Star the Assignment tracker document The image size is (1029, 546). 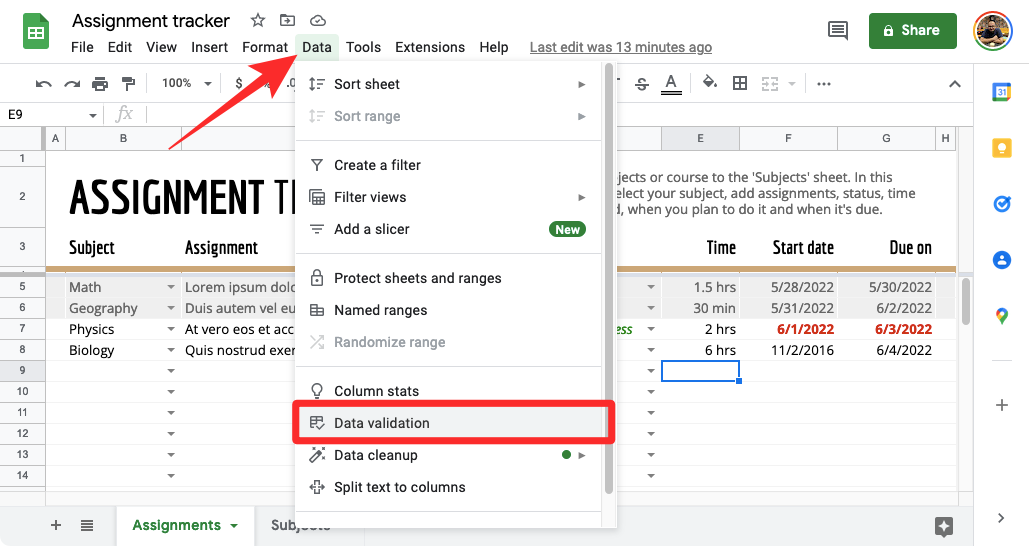(x=258, y=21)
